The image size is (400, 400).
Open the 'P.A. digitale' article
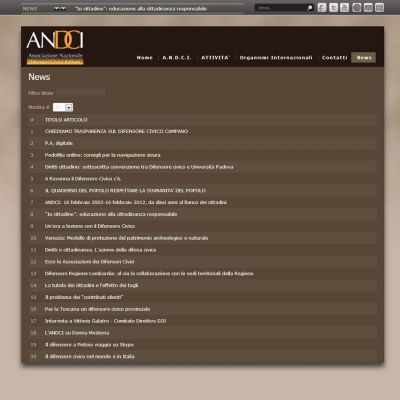coord(59,143)
